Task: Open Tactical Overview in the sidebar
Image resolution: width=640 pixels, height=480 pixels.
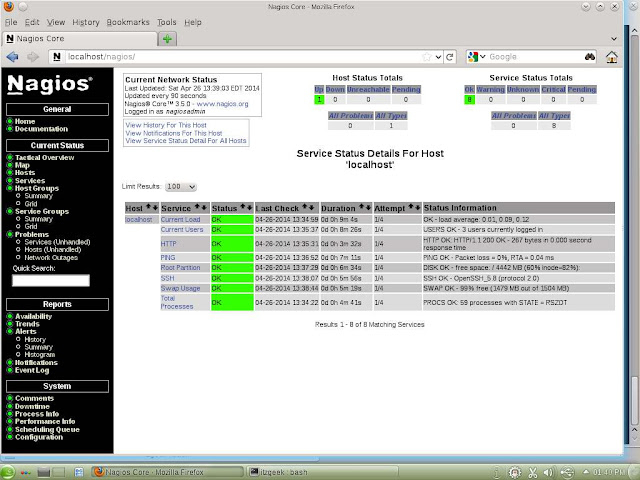Action: click(44, 158)
